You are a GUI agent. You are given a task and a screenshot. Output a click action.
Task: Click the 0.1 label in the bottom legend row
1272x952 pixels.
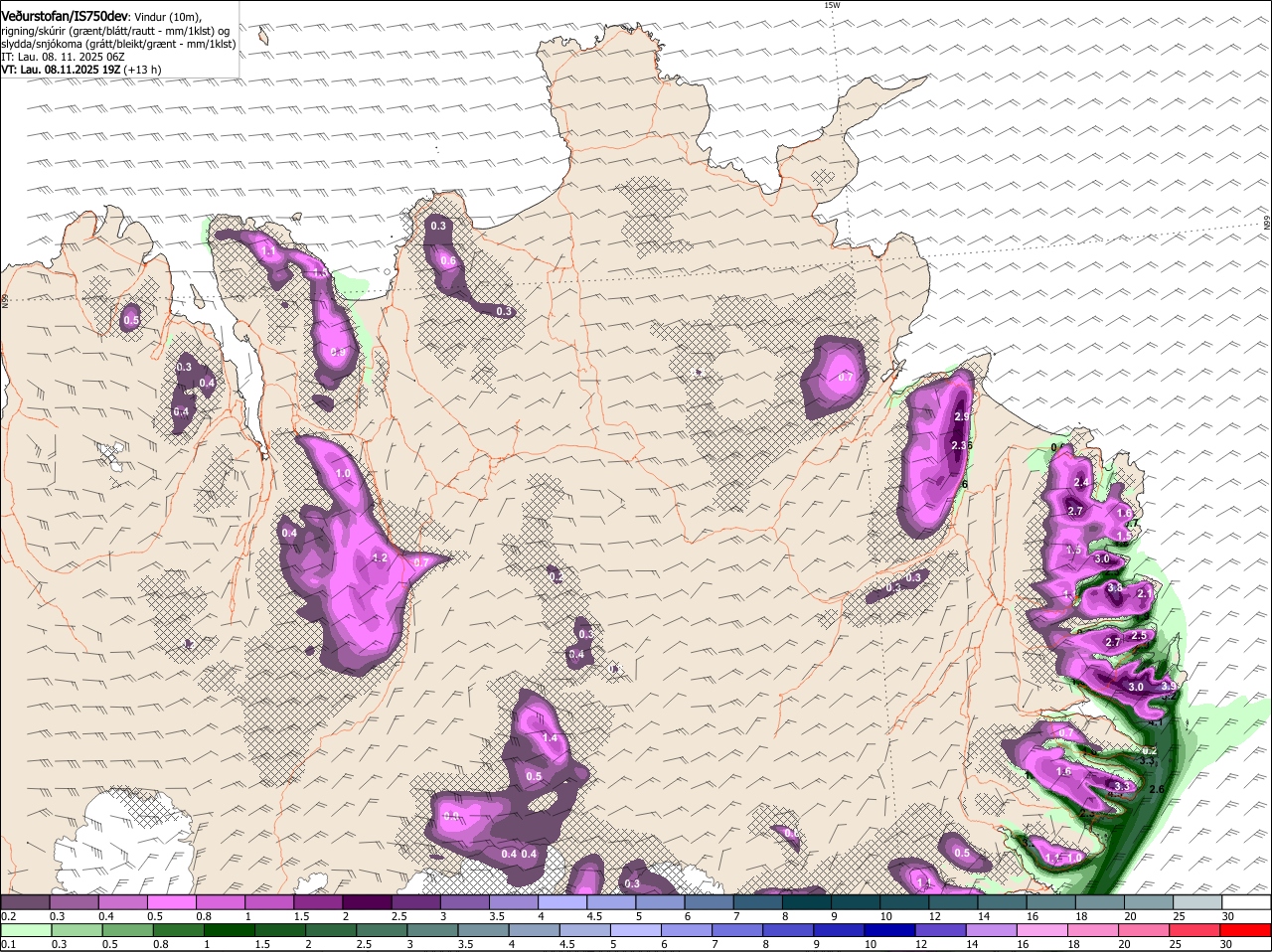[8, 944]
